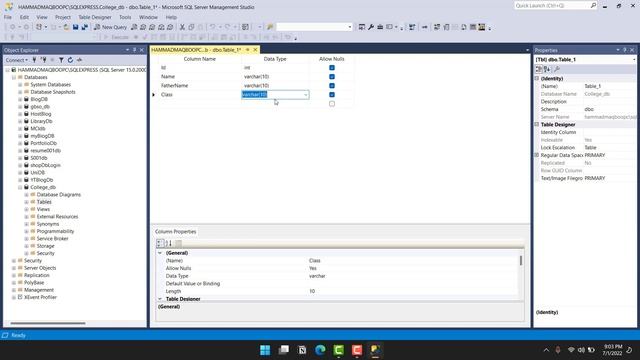Image resolution: width=640 pixels, height=360 pixels.
Task: Click the categorized icon in Column Properties
Action: [x=160, y=243]
